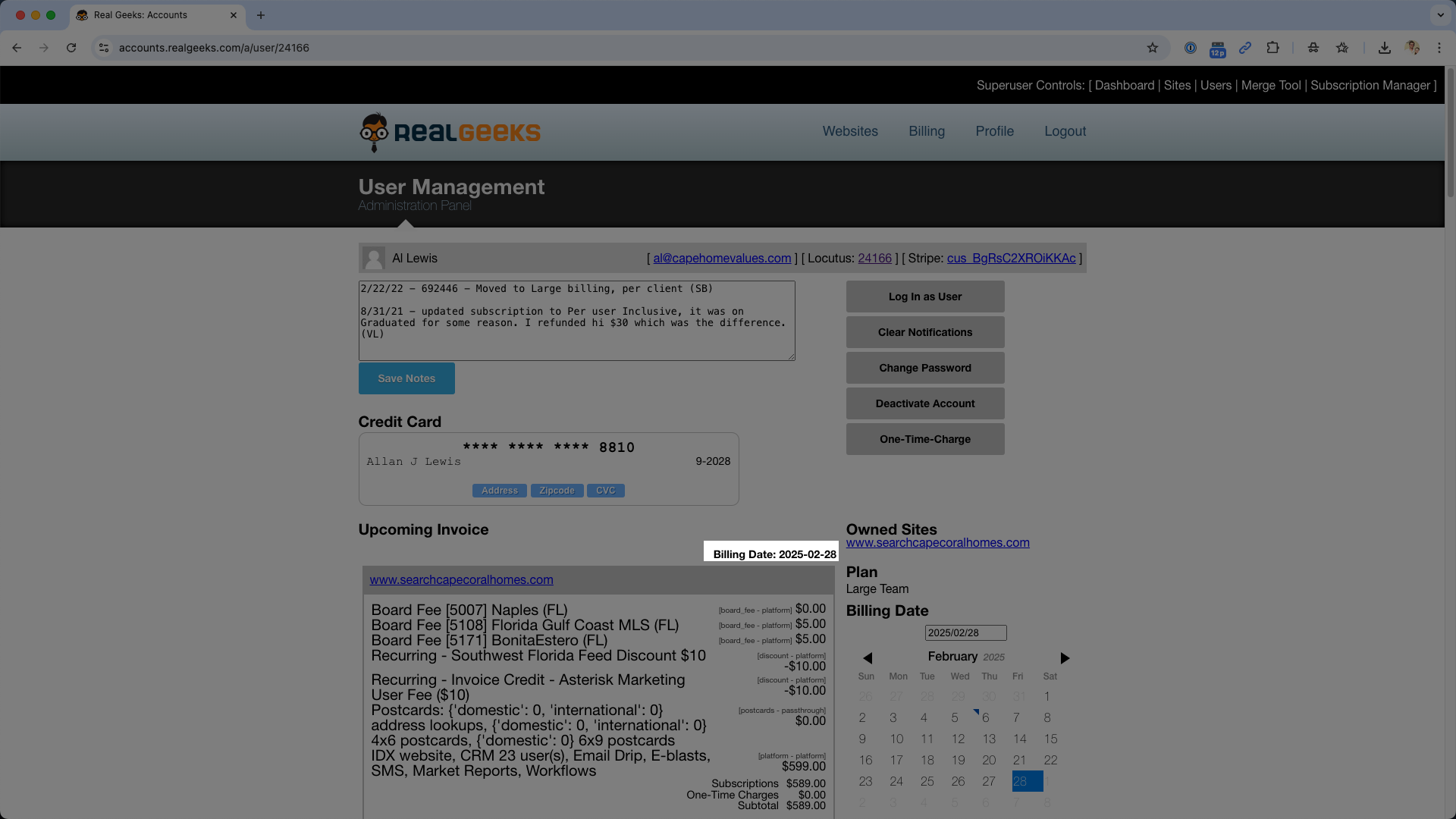Open superuser Dashboard link
The width and height of the screenshot is (1456, 819).
[x=1125, y=86]
